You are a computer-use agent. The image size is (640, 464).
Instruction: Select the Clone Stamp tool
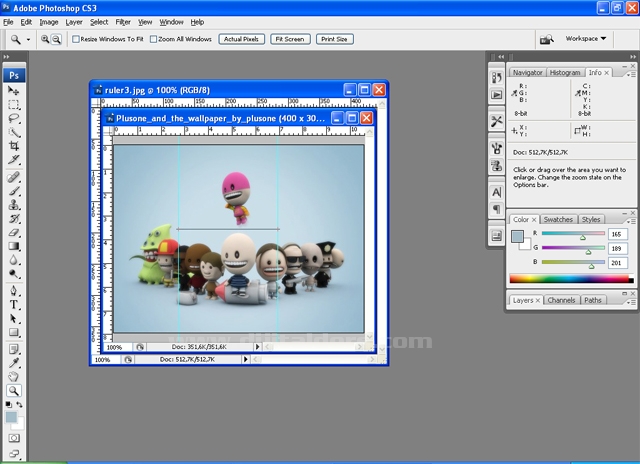pyautogui.click(x=13, y=204)
